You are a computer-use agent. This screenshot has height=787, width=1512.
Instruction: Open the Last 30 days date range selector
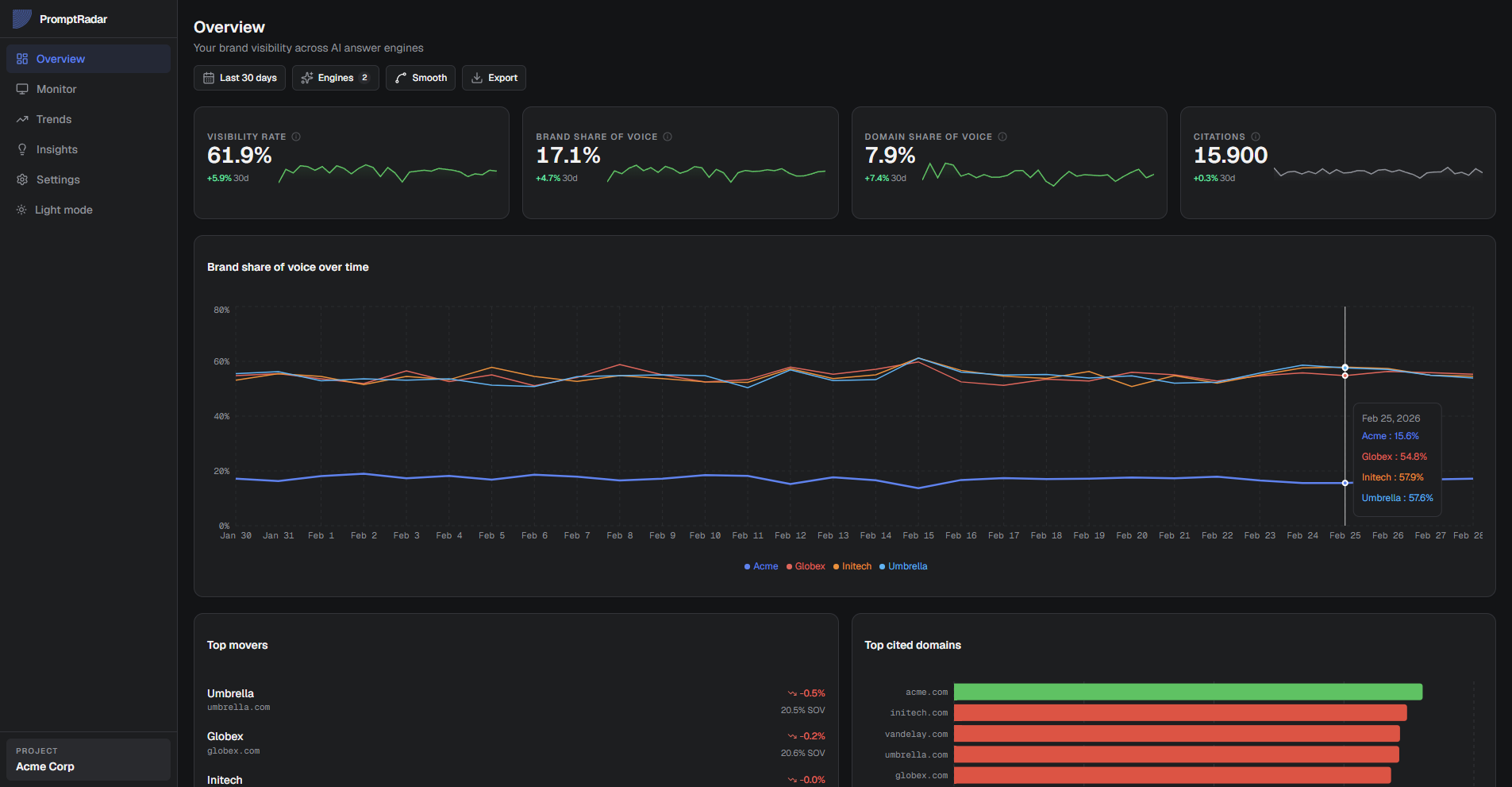tap(240, 77)
